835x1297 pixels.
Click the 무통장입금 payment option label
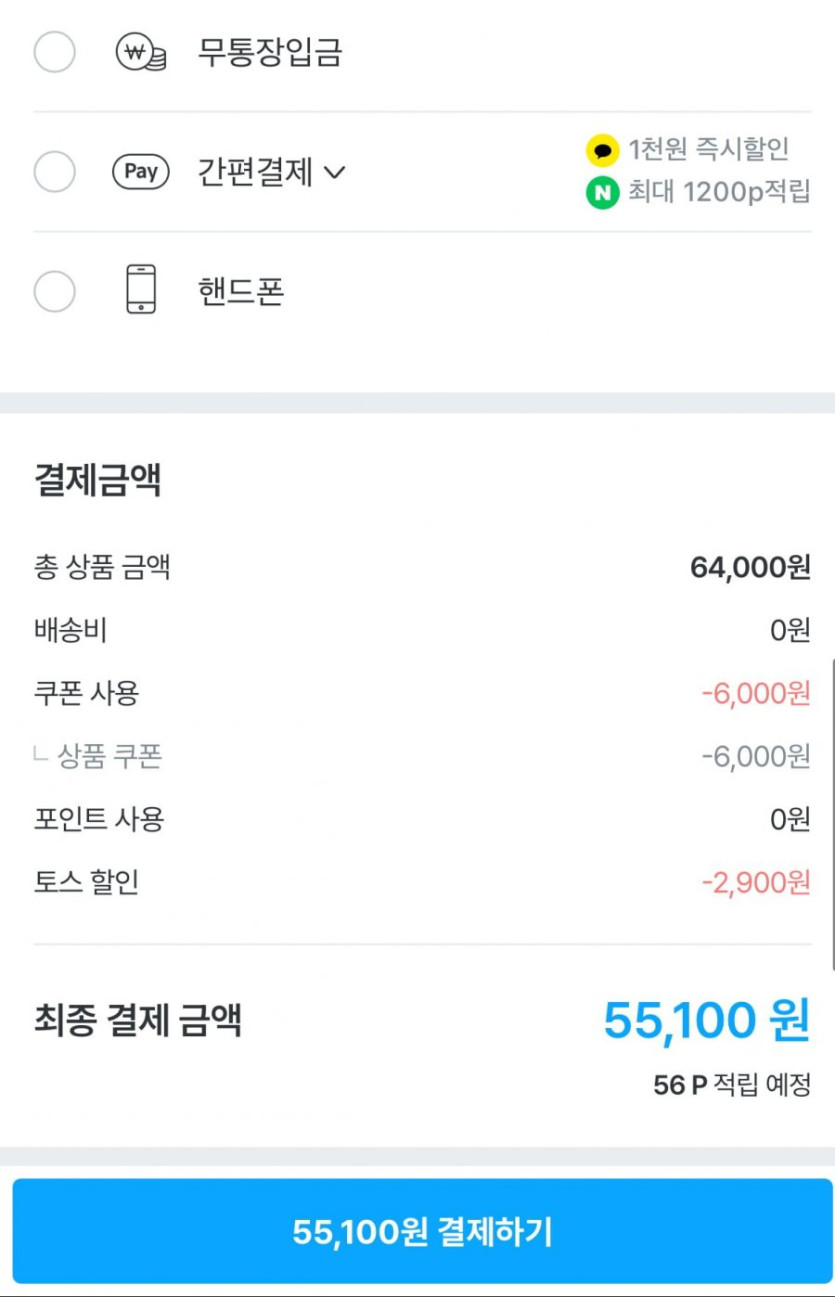tap(270, 52)
